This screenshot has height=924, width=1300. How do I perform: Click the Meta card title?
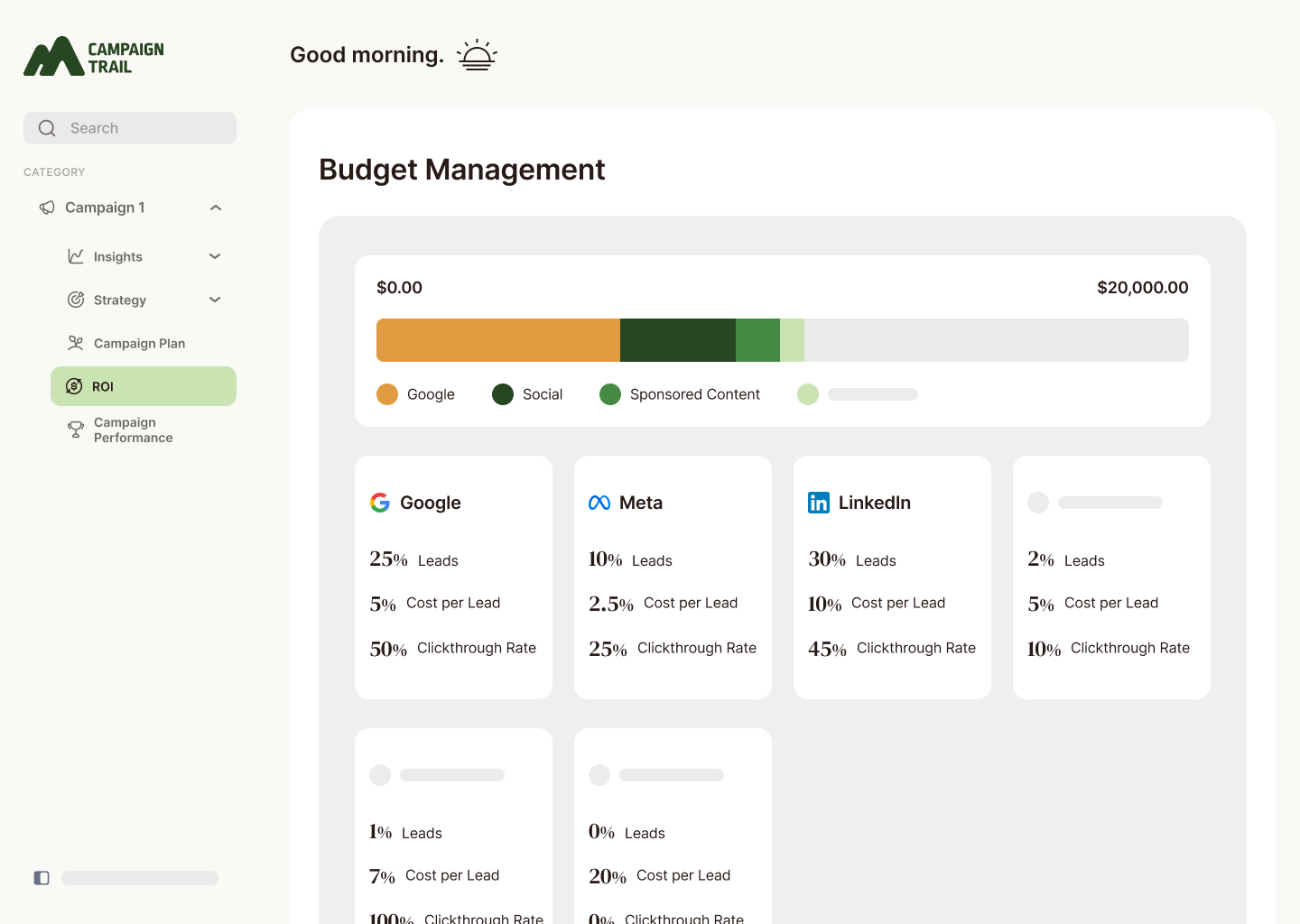tap(641, 503)
